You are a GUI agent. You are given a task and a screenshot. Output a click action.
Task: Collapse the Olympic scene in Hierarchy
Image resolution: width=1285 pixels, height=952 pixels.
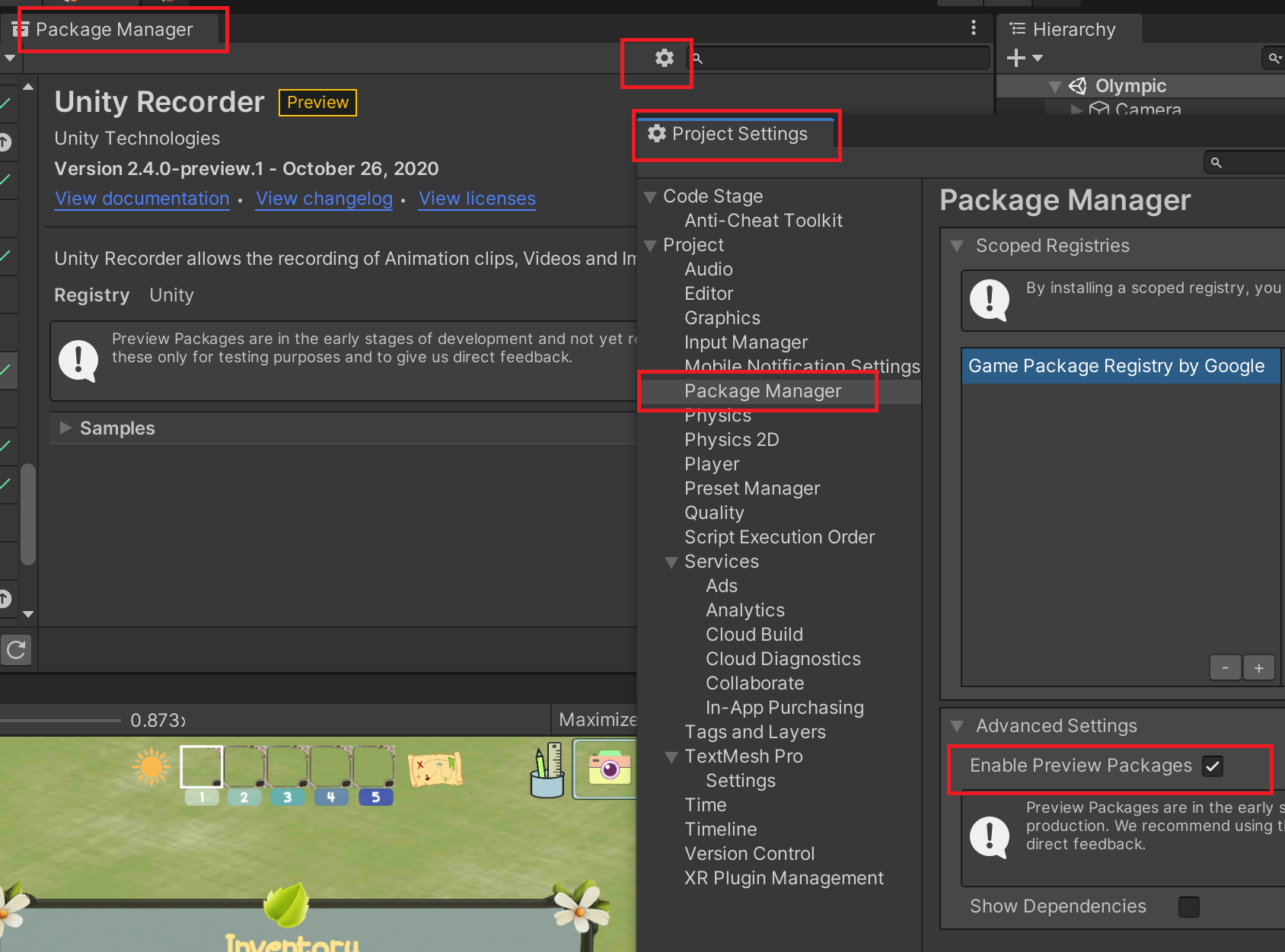(1054, 87)
